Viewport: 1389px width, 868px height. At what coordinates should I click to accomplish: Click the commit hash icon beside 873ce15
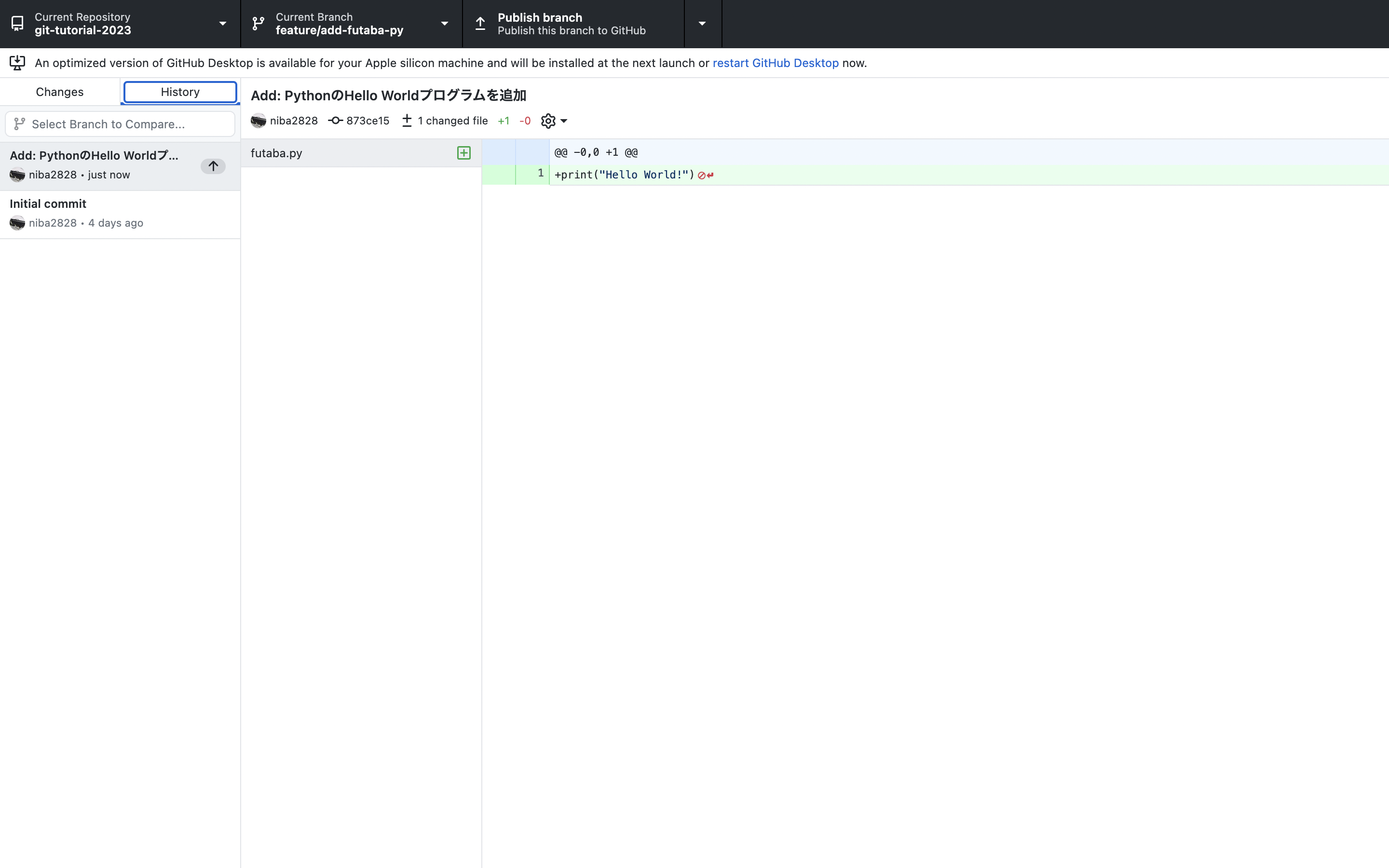point(335,121)
